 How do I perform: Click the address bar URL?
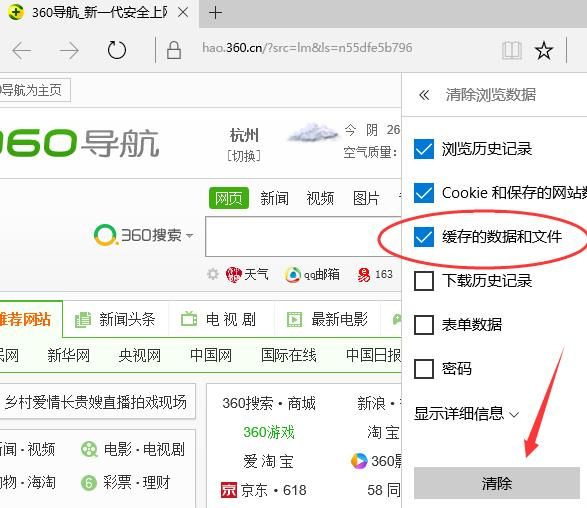click(x=307, y=48)
